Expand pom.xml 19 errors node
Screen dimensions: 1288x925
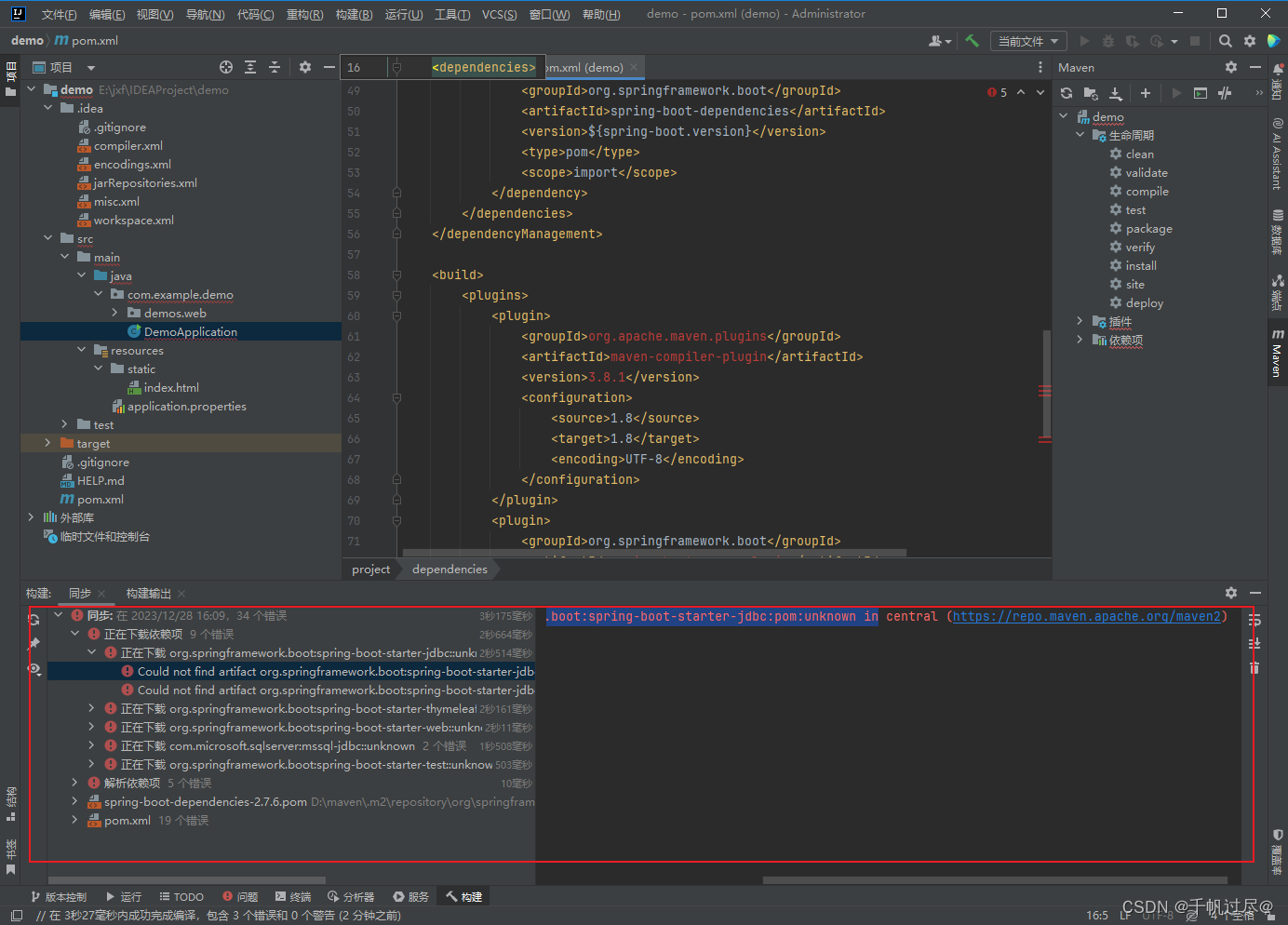point(74,820)
